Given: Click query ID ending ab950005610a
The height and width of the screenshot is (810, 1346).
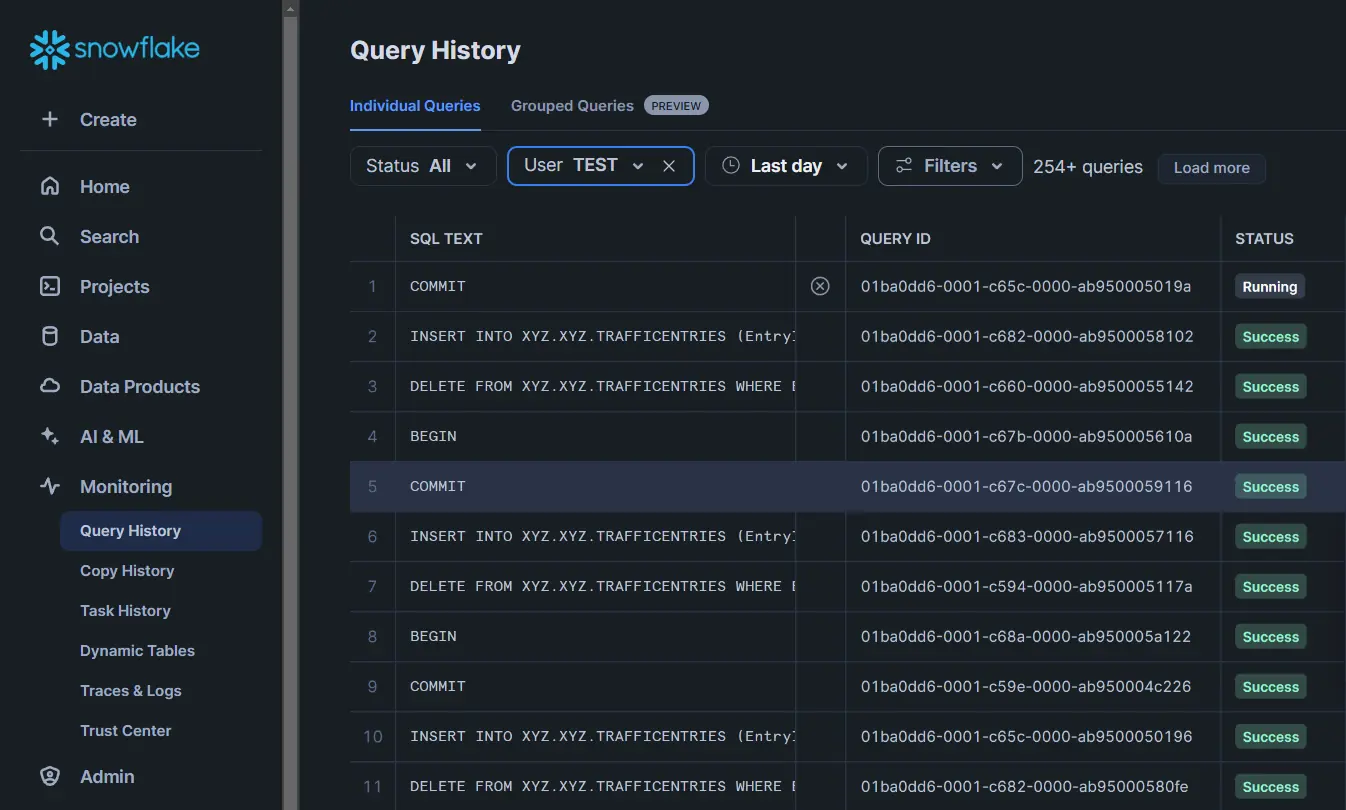Looking at the screenshot, I should pos(1026,436).
